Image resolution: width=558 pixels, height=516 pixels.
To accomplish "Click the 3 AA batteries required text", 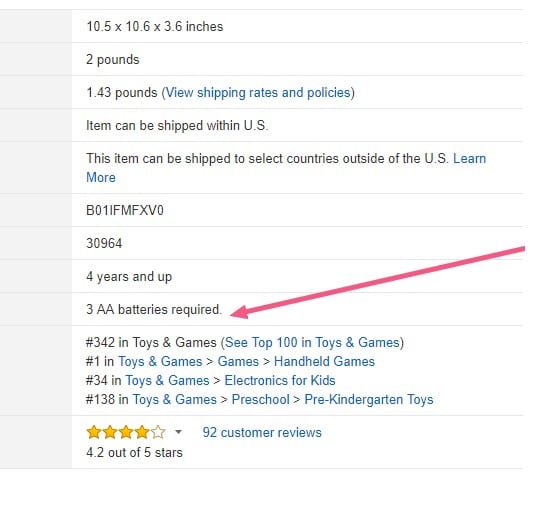I will click(154, 310).
